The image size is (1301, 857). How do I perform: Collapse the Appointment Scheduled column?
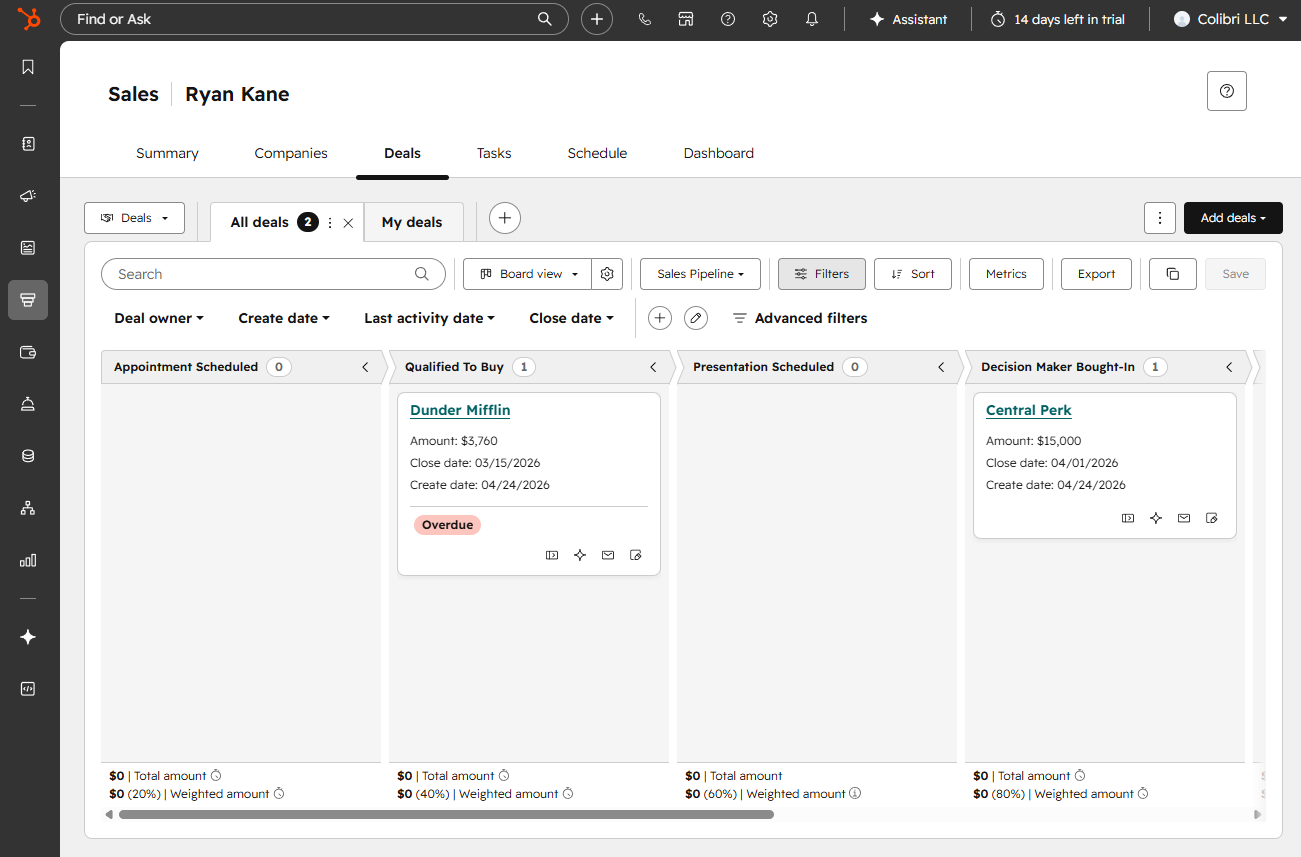click(365, 367)
